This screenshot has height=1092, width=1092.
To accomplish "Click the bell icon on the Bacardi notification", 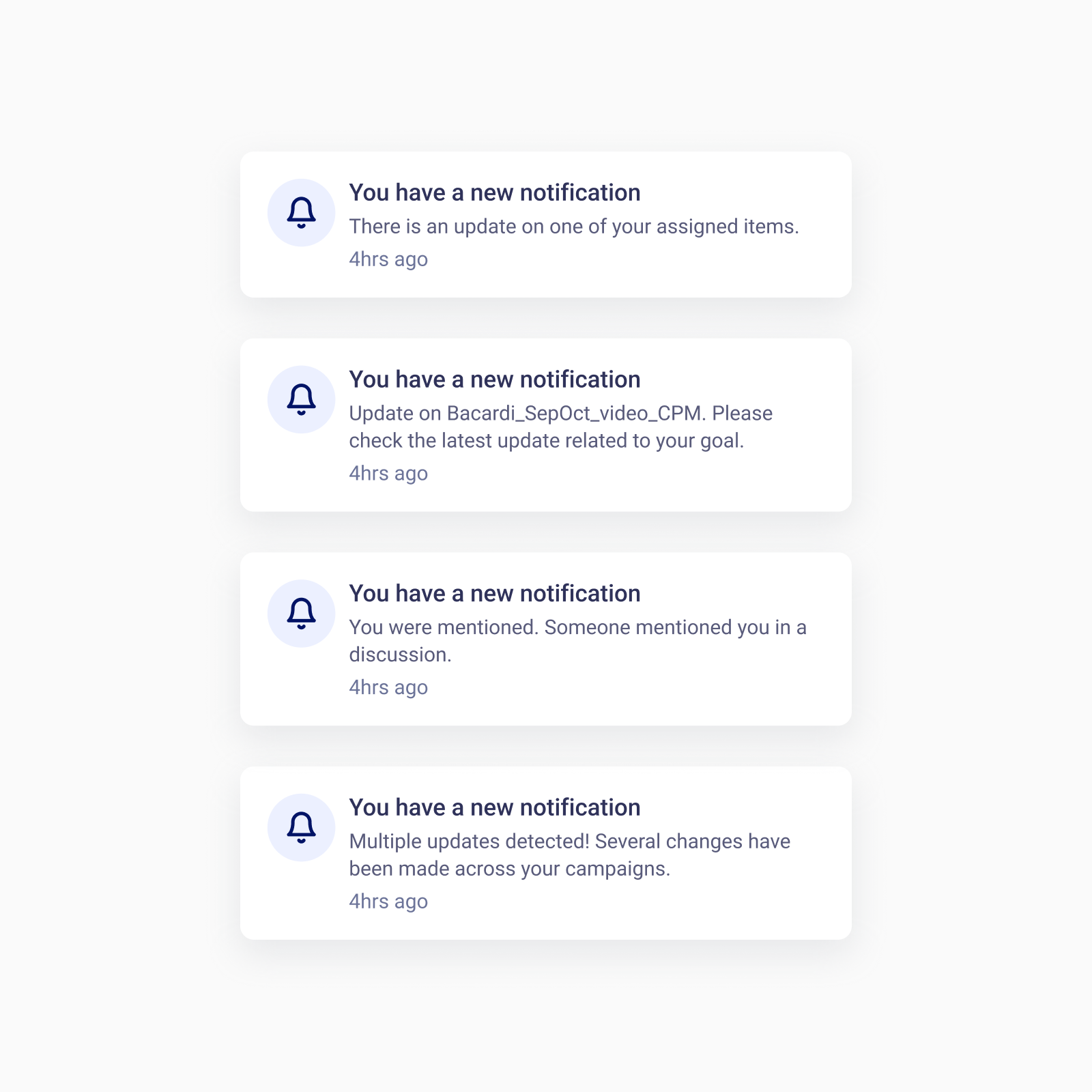I will [x=301, y=399].
